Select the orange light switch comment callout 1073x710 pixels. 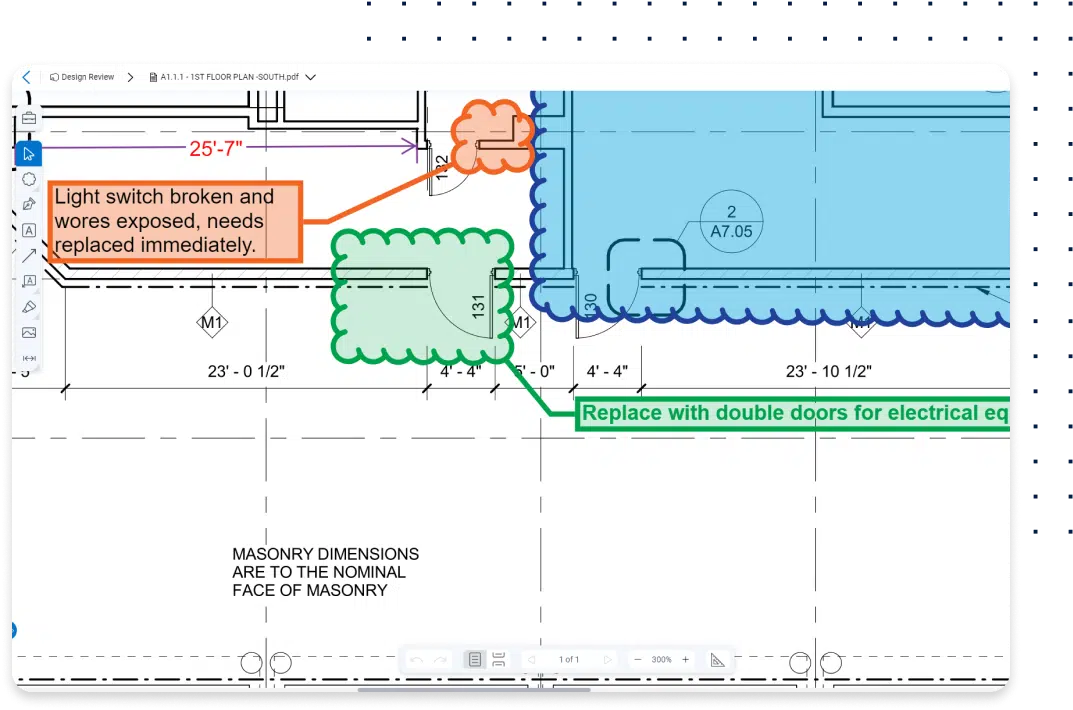coord(175,221)
